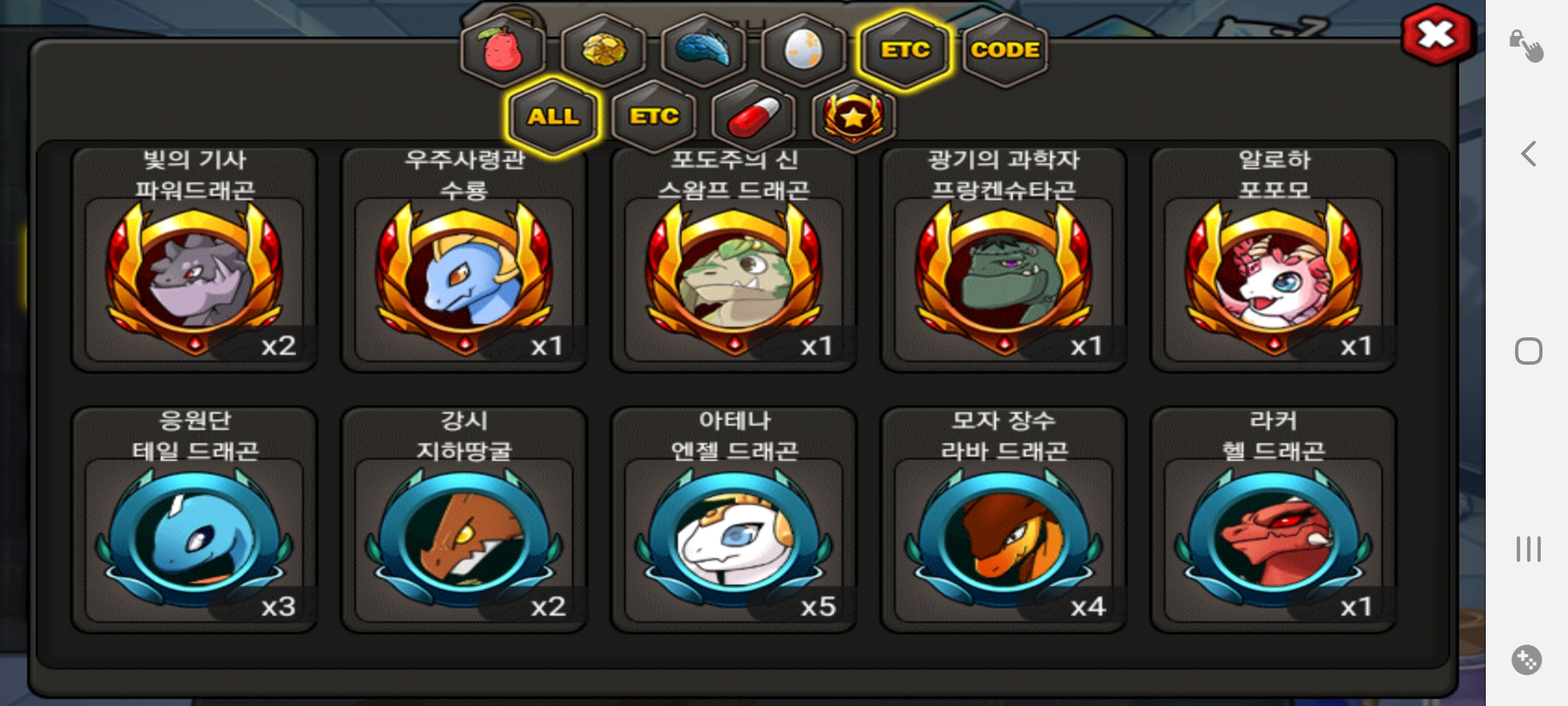Select the ALL sub-filter
Image resolution: width=1568 pixels, height=706 pixels.
553,116
